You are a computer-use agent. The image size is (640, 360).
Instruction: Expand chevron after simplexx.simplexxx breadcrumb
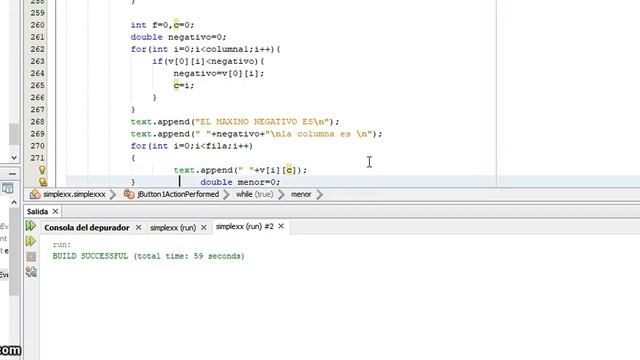coord(113,194)
